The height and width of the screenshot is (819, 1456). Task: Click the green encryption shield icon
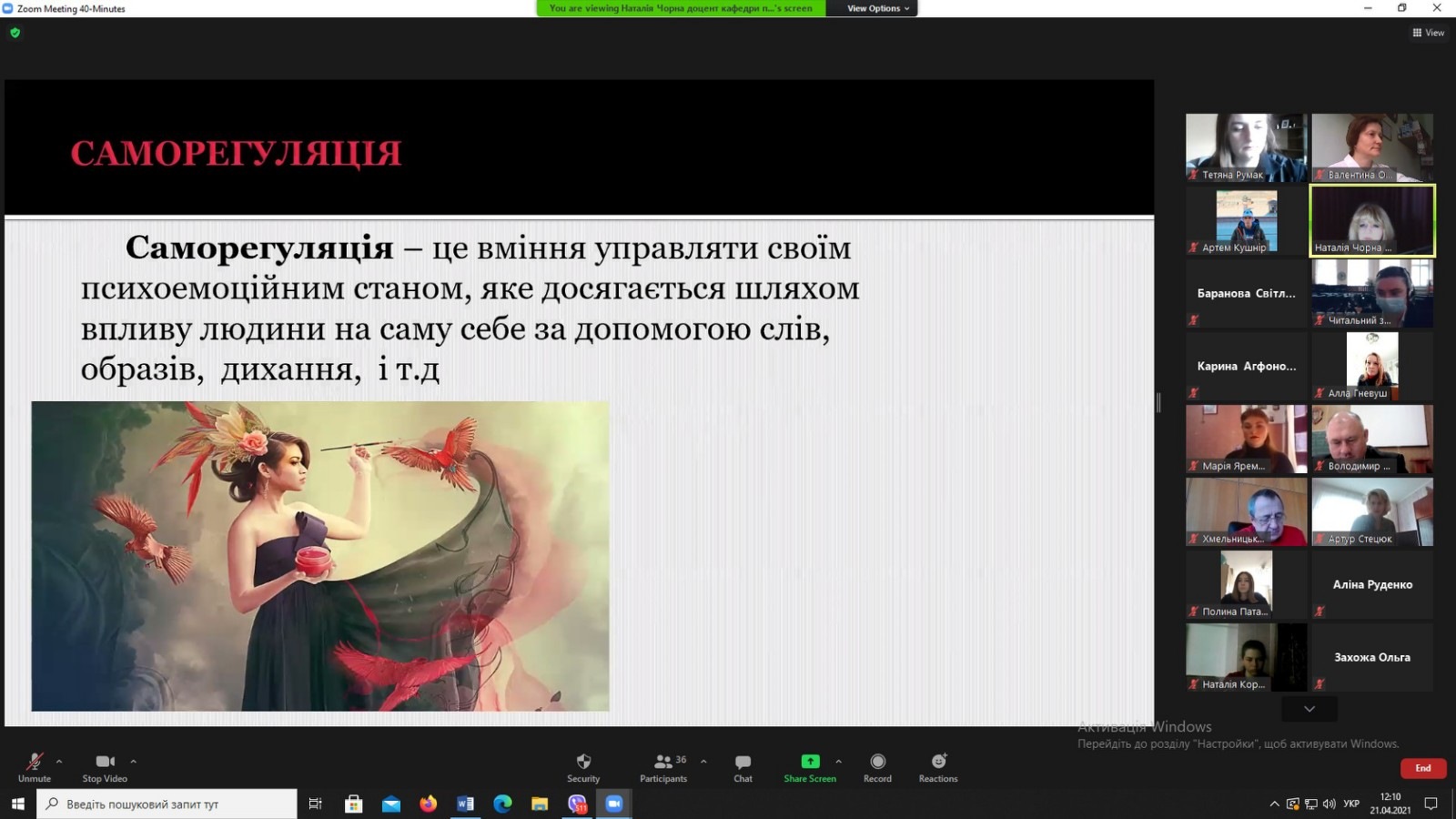(x=15, y=33)
